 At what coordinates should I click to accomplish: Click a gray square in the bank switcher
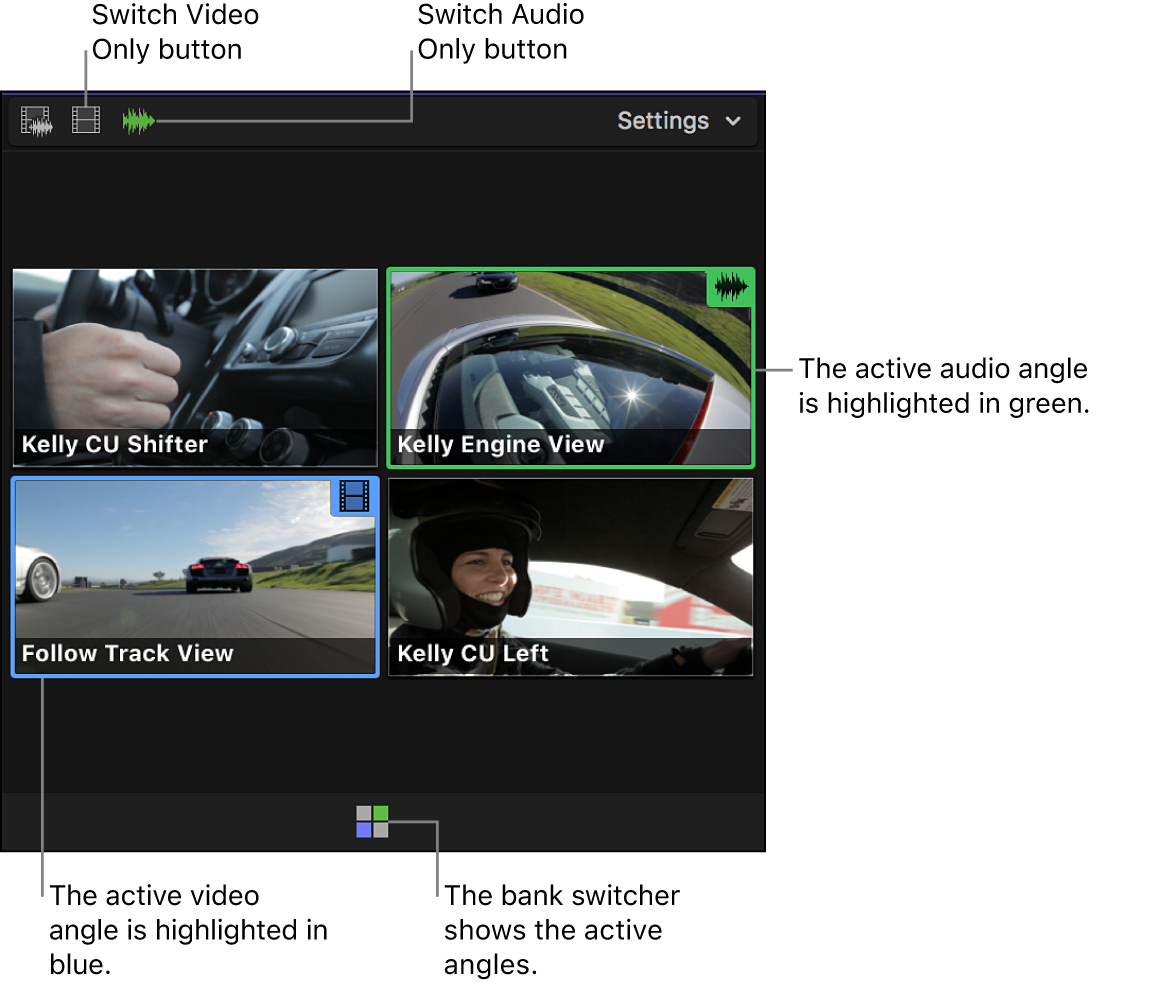click(x=363, y=812)
